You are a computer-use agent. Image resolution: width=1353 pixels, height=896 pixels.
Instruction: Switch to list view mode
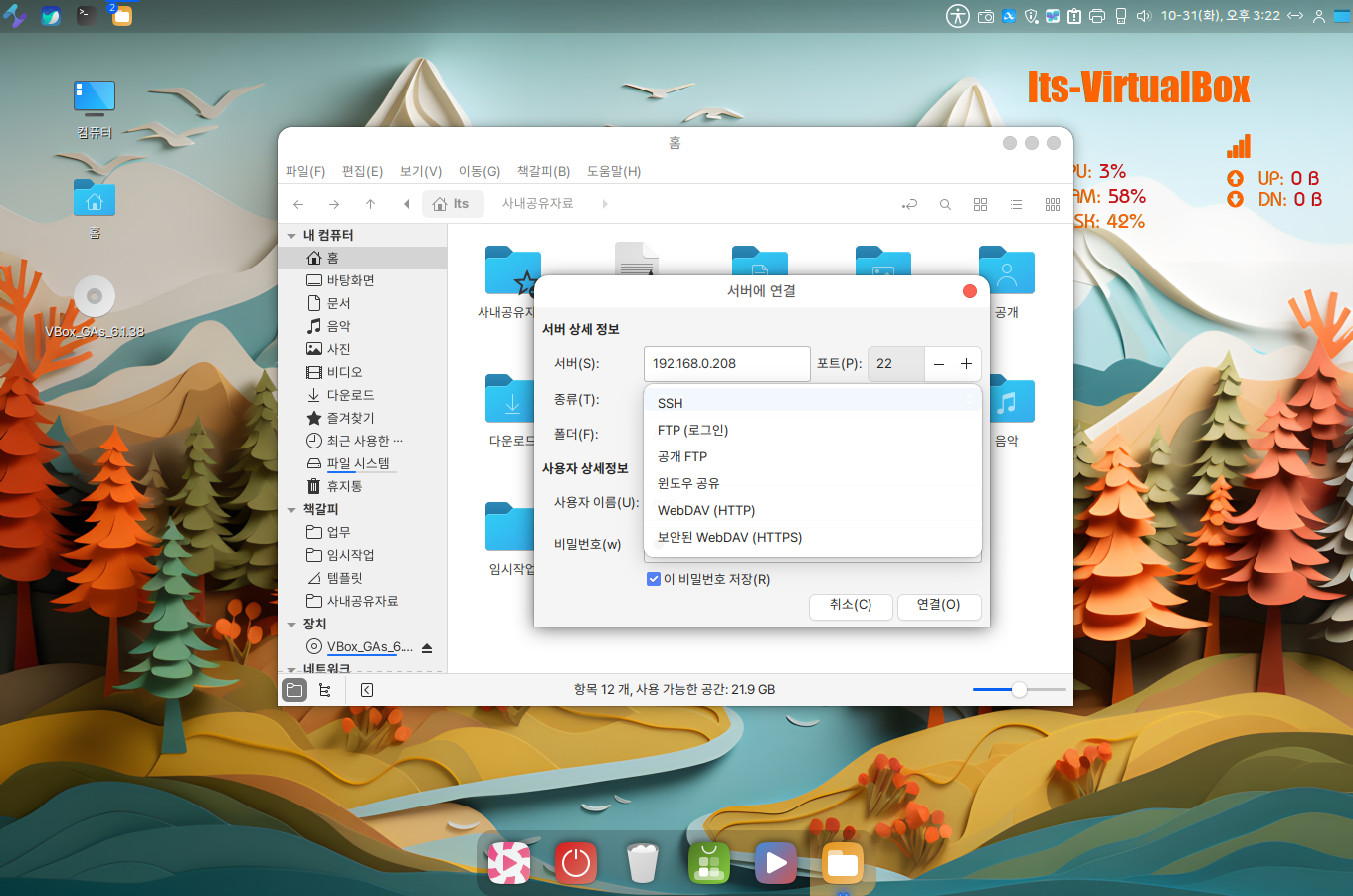pyautogui.click(x=1016, y=204)
